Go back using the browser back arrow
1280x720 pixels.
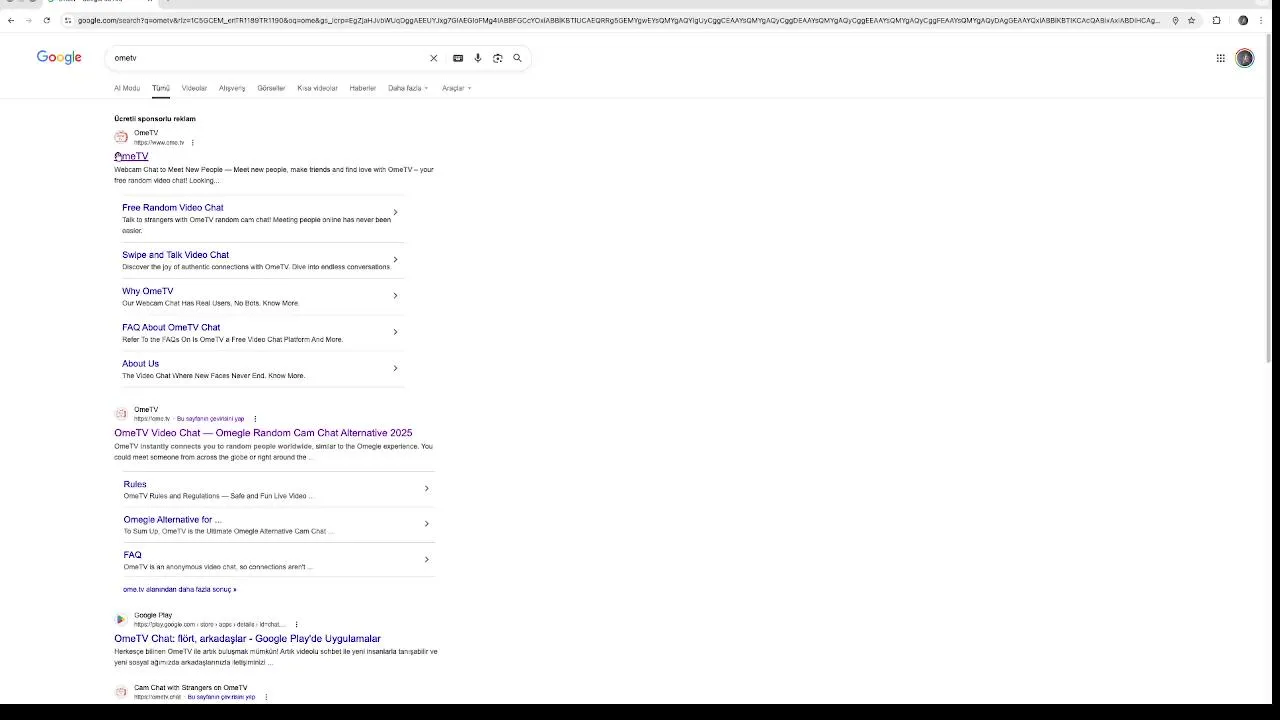[10, 20]
